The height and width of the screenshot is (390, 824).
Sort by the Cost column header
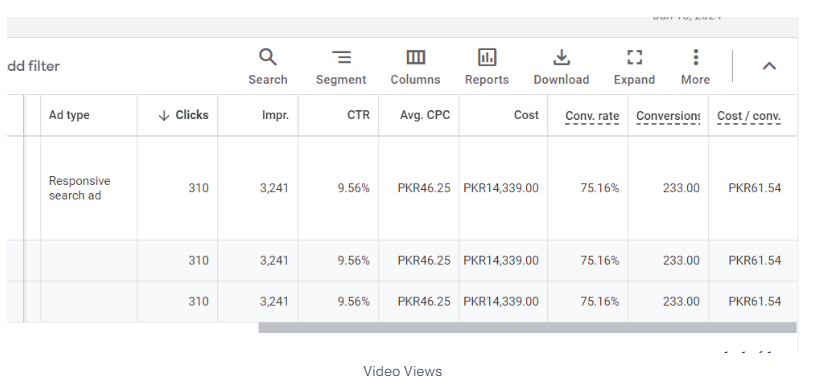tap(526, 115)
